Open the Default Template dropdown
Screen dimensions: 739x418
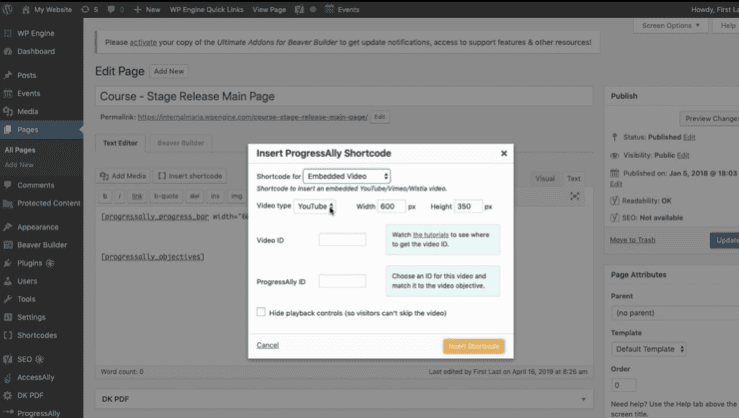(x=649, y=349)
